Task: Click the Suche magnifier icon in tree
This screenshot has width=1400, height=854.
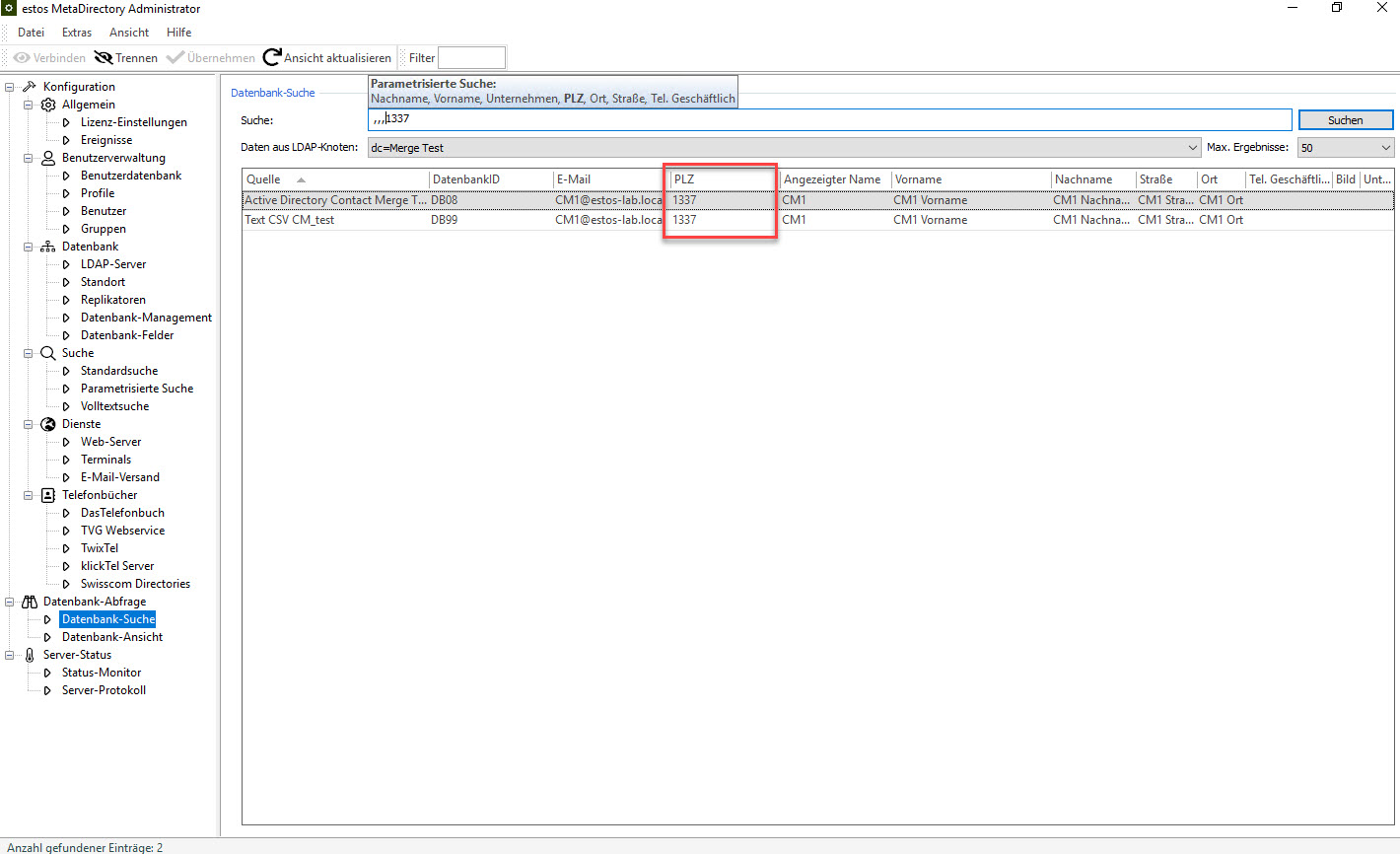Action: pyautogui.click(x=48, y=353)
